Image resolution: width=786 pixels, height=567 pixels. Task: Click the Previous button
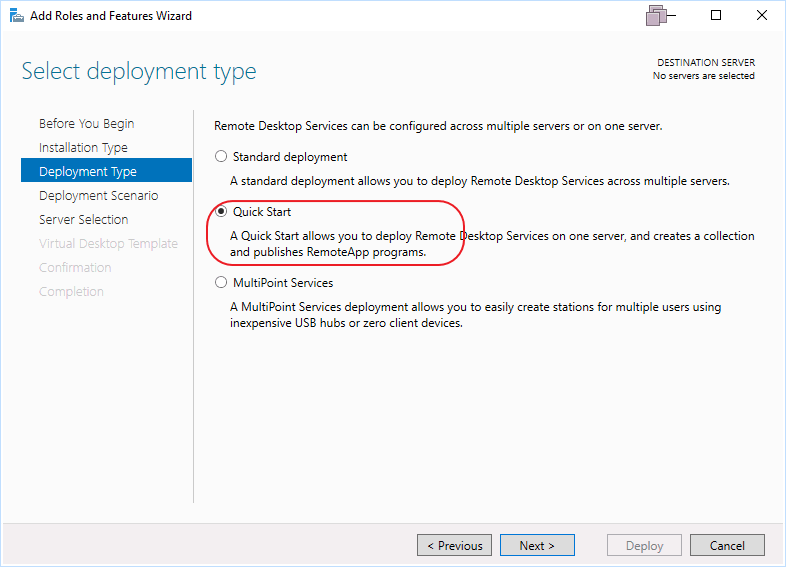pyautogui.click(x=455, y=546)
